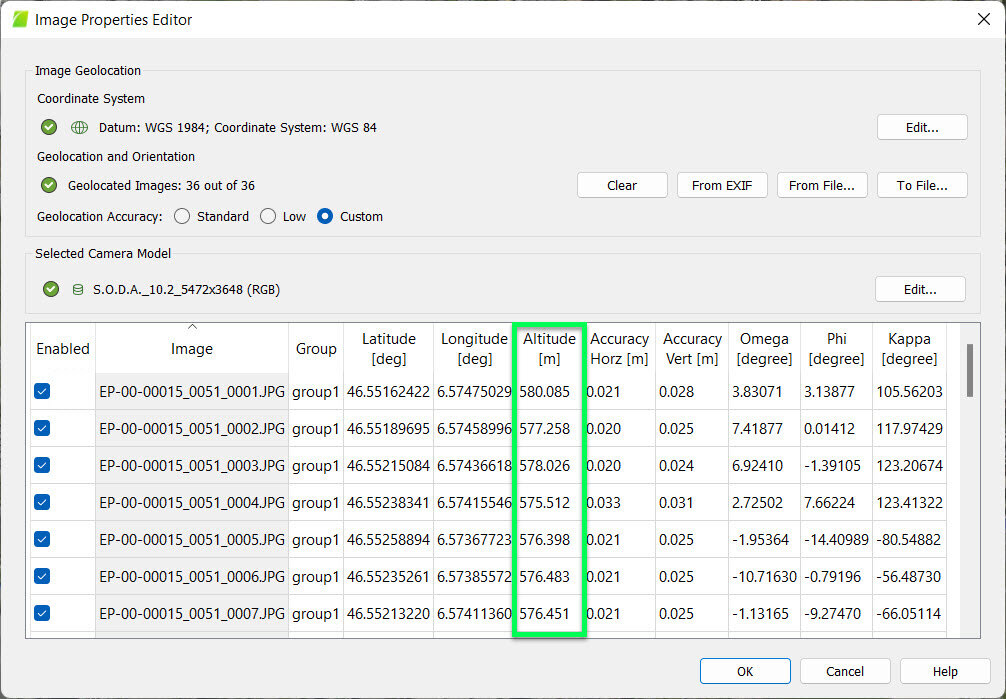Click the green check beside the Coordinate System datum
The height and width of the screenshot is (699, 1006).
click(48, 127)
